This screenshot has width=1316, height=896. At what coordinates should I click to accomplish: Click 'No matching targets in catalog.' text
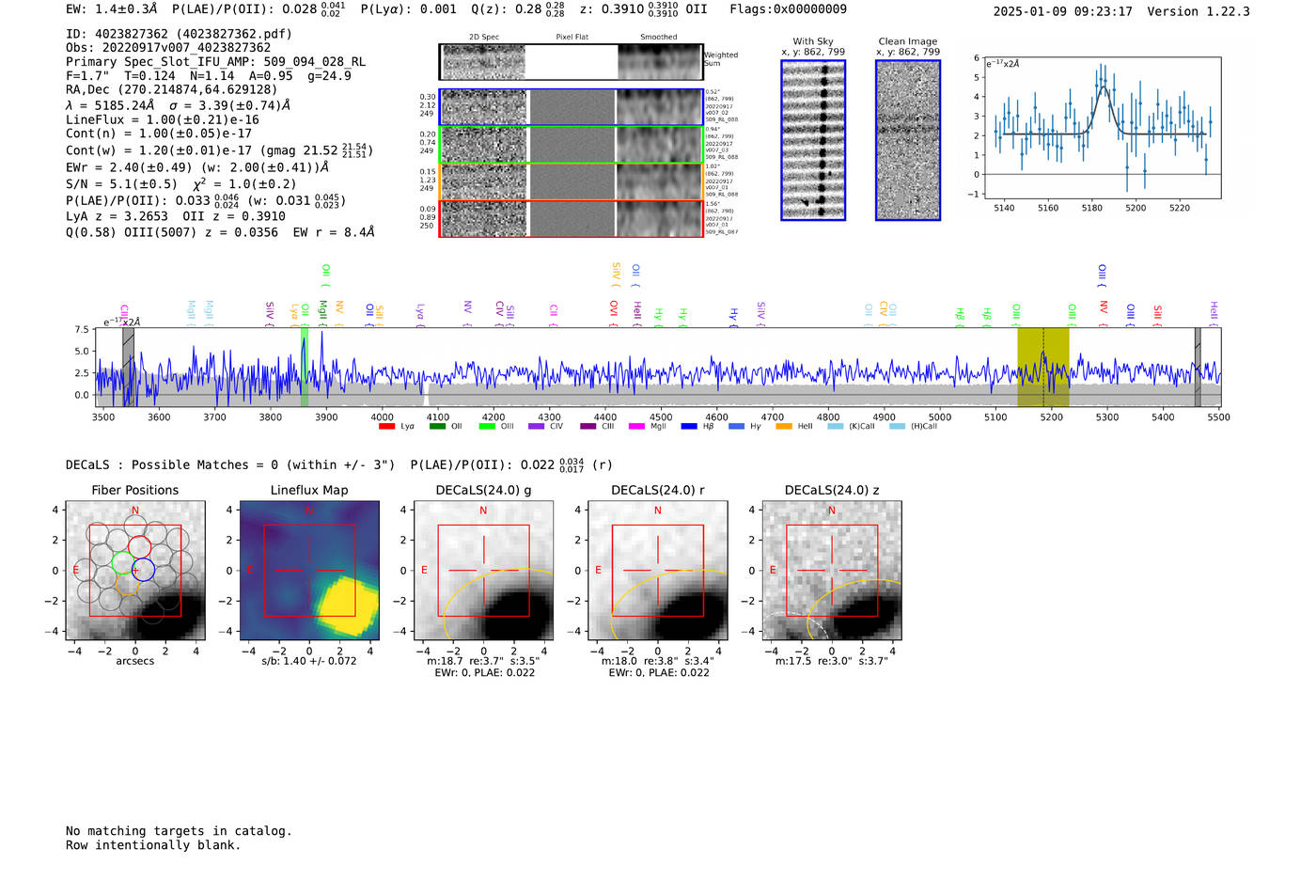coord(179,831)
